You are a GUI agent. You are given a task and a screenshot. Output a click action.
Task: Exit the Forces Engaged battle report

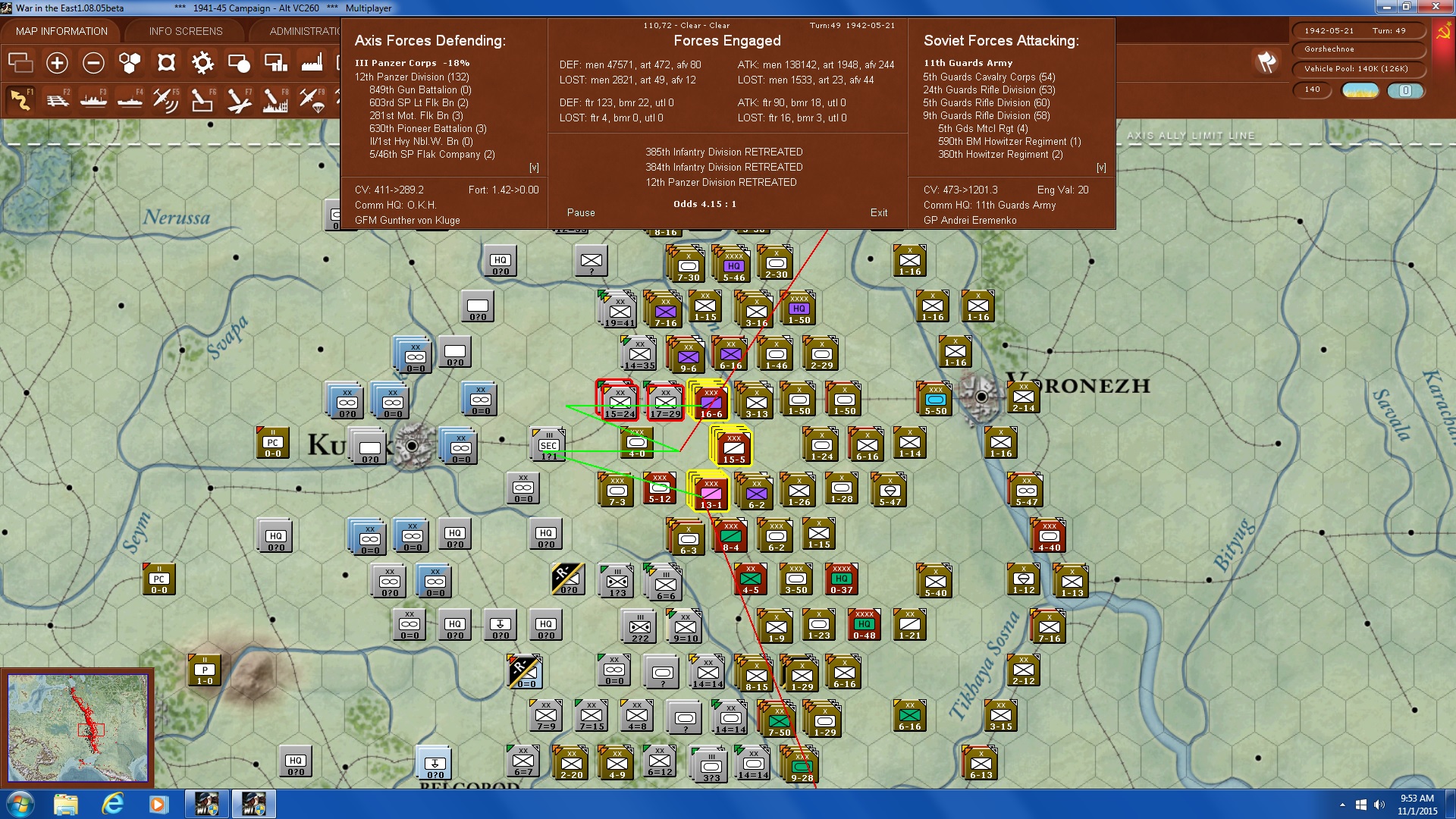coord(879,213)
